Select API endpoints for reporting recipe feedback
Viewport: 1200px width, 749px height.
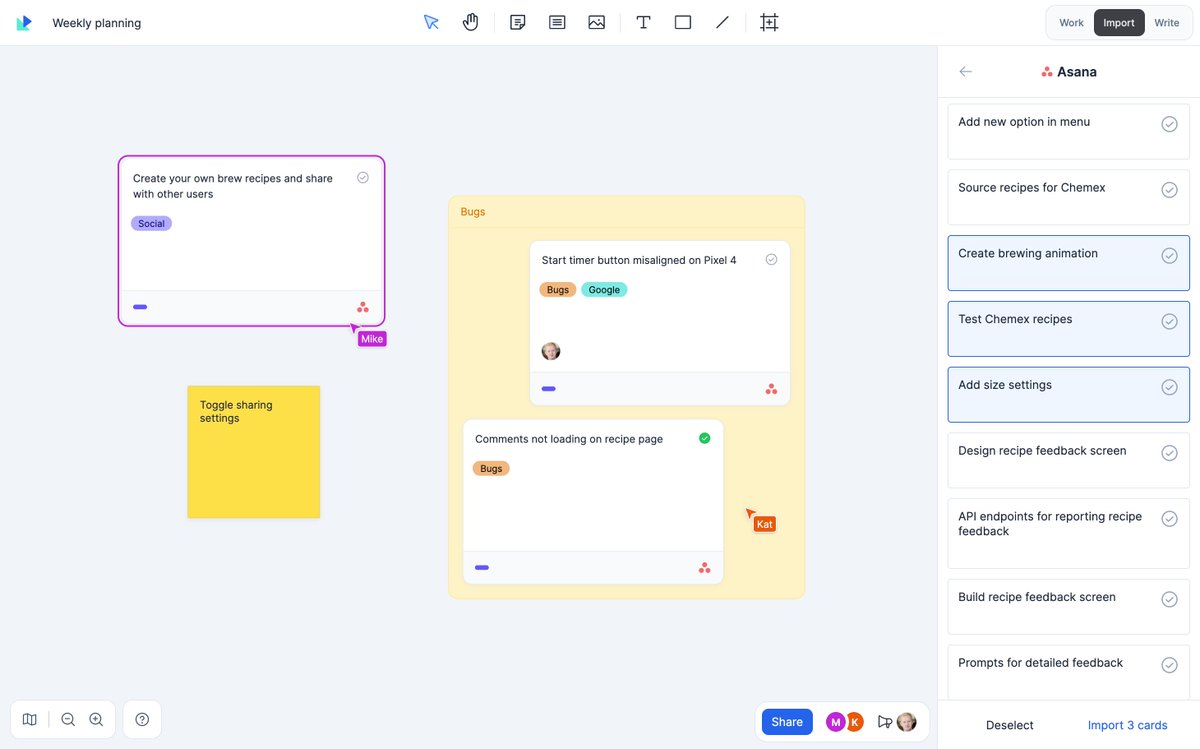[x=1068, y=533]
